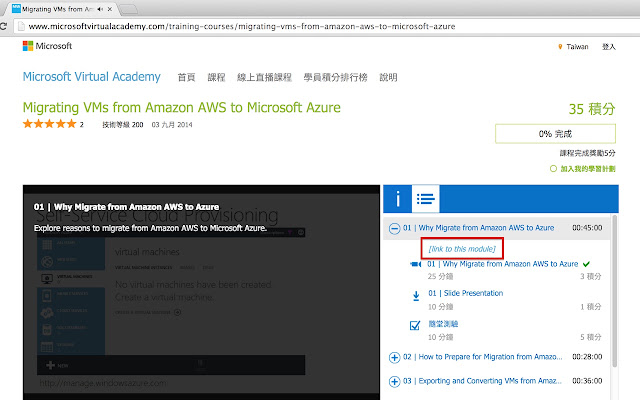The height and width of the screenshot is (400, 640).
Task: Click the download icon for Slide Presentation
Action: (x=416, y=296)
